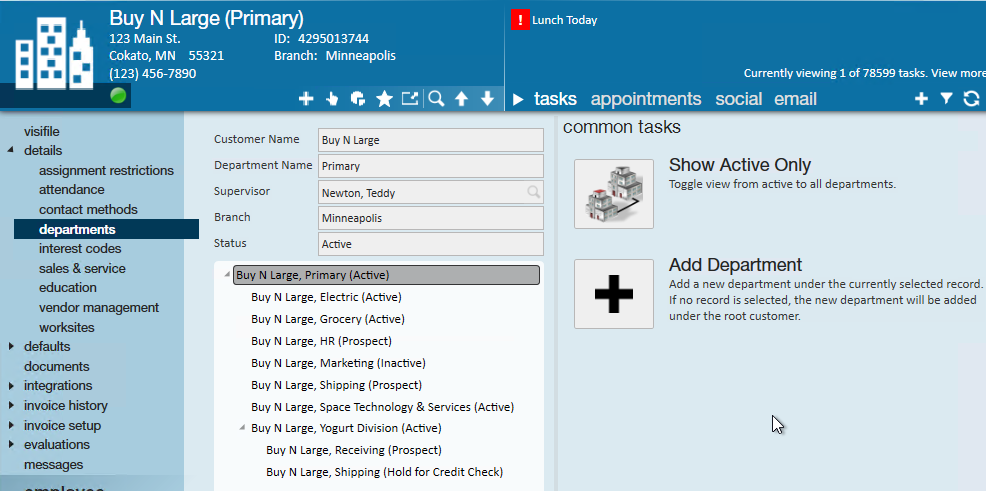Select Buy N Large, Electric (Active)

point(326,297)
